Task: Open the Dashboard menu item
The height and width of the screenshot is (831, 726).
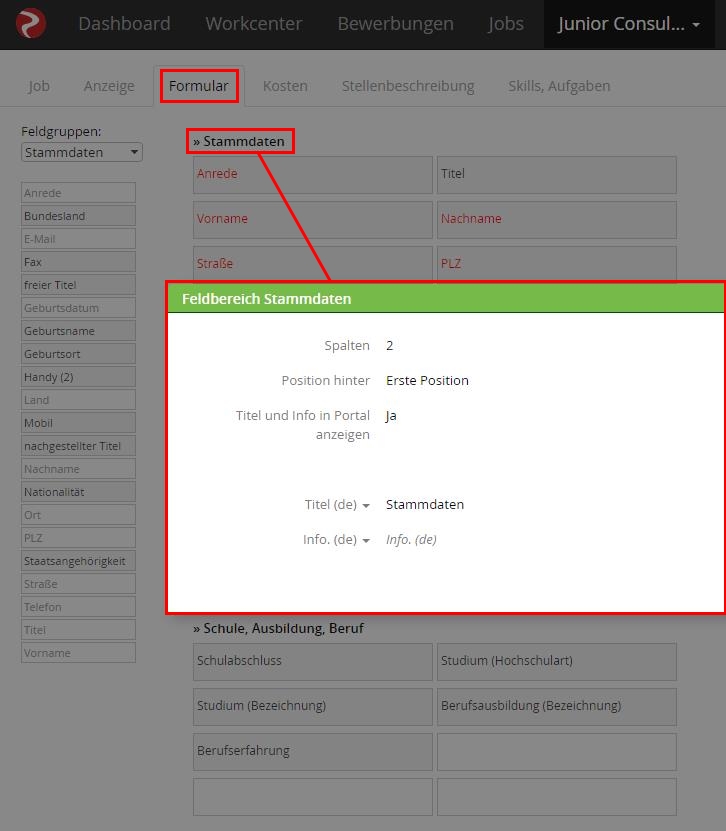Action: click(125, 24)
